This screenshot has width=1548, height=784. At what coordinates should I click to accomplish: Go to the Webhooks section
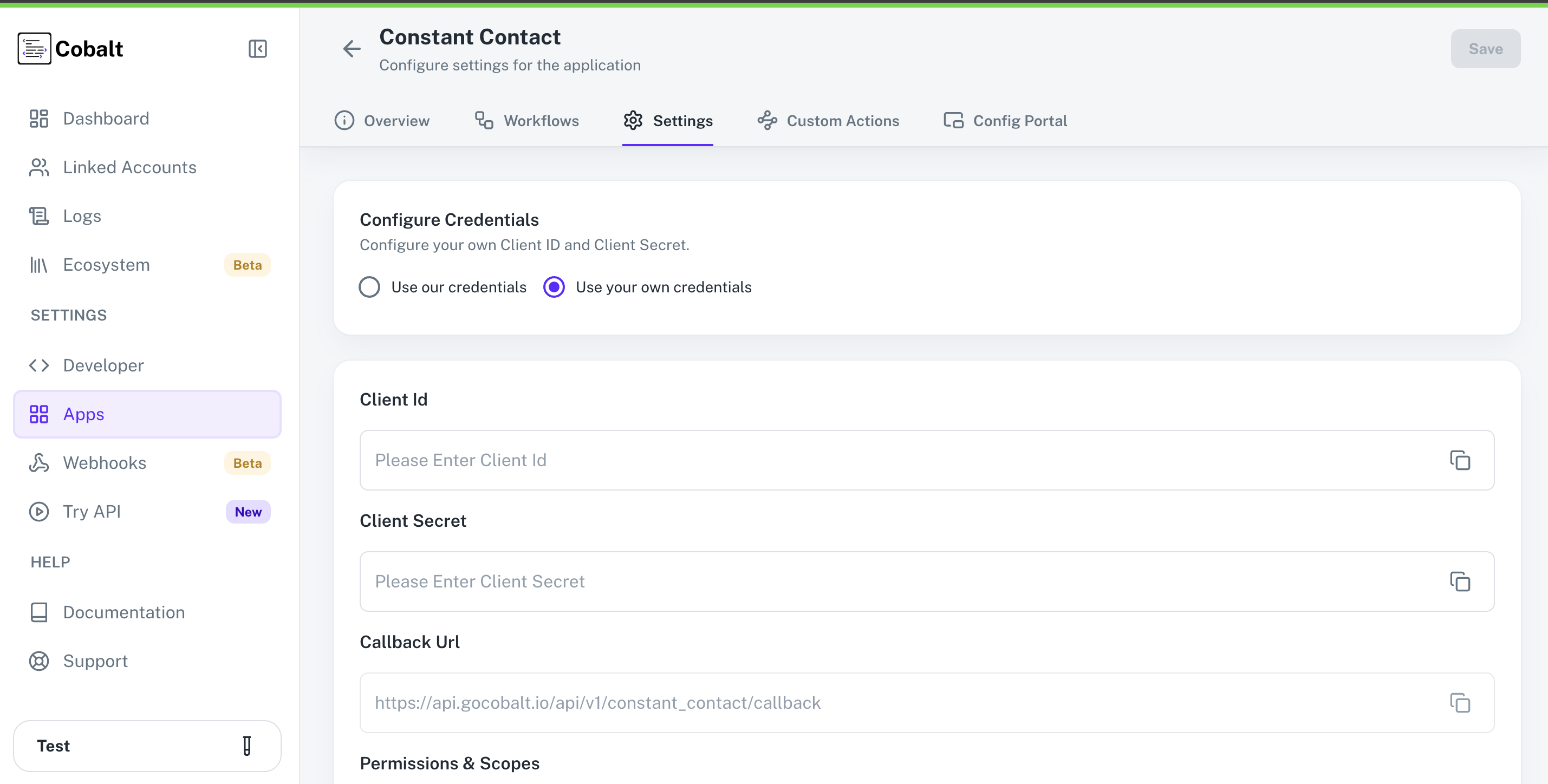105,462
